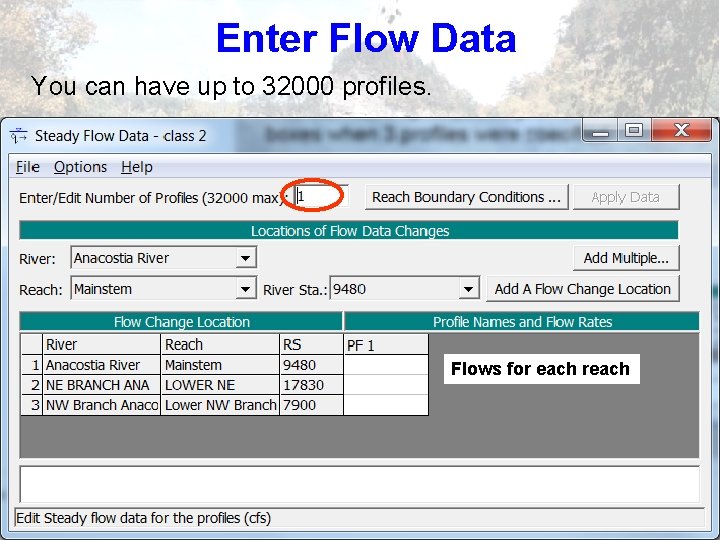Select row 1 header in flow table
Image resolution: width=720 pixels, height=540 pixels.
click(32, 365)
